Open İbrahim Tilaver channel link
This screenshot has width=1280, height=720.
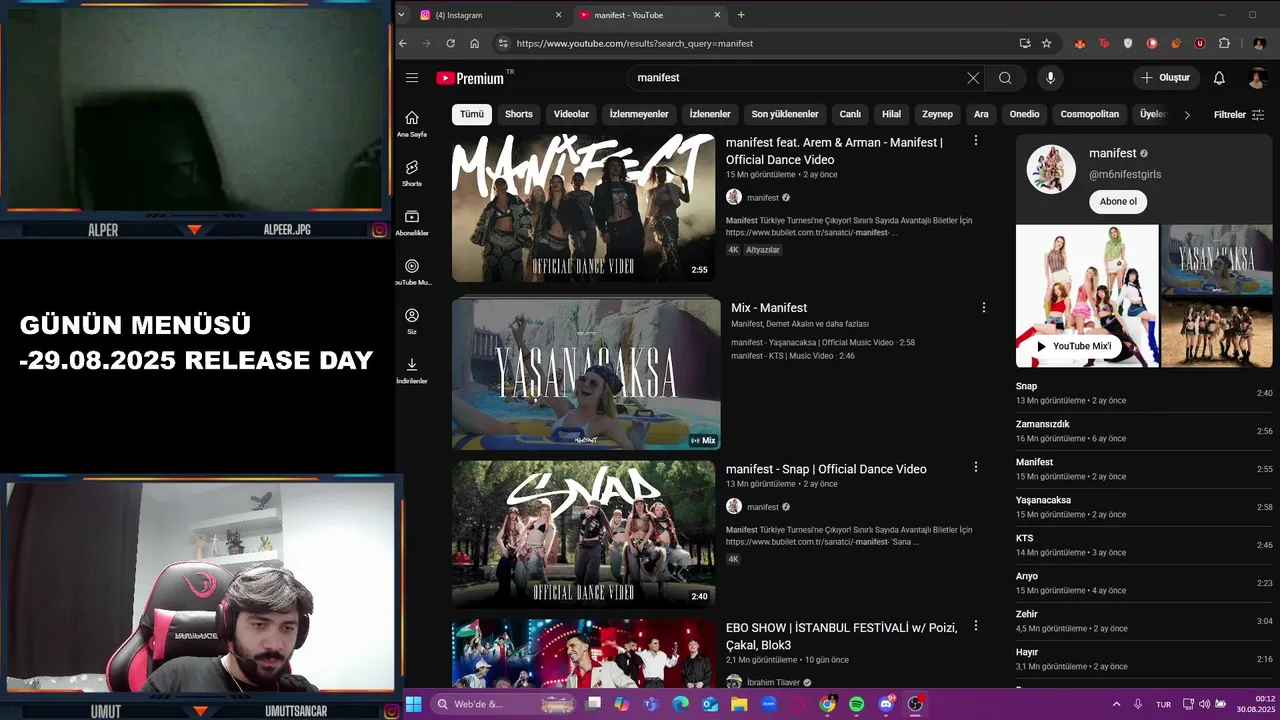[x=773, y=682]
